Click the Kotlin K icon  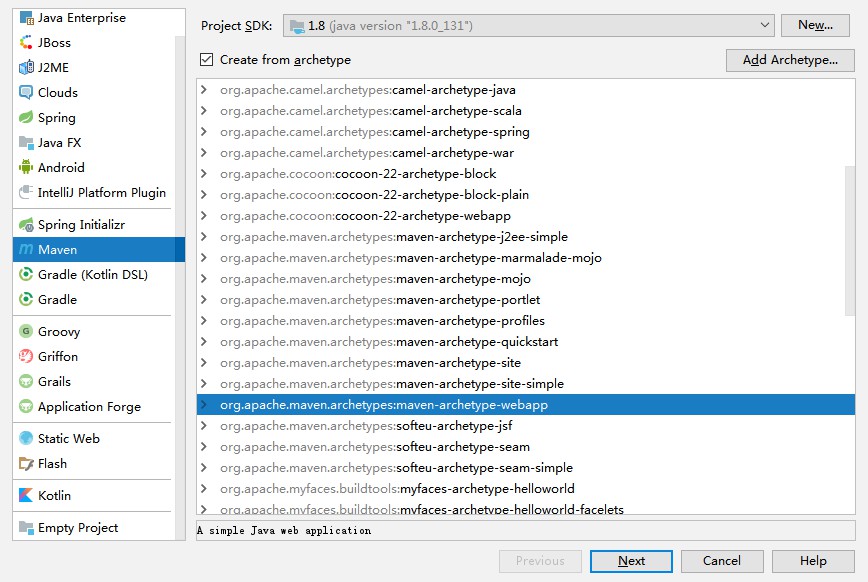[x=26, y=495]
